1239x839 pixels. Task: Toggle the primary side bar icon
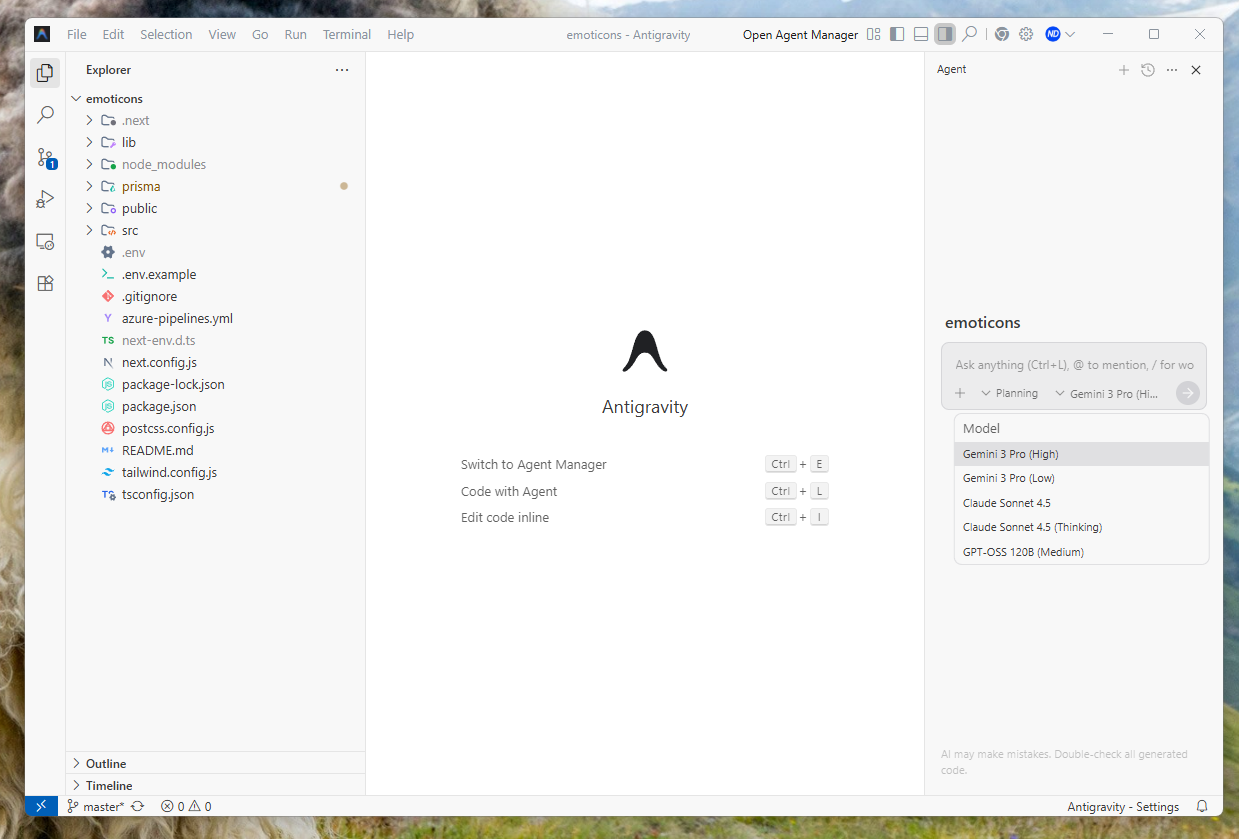click(897, 34)
